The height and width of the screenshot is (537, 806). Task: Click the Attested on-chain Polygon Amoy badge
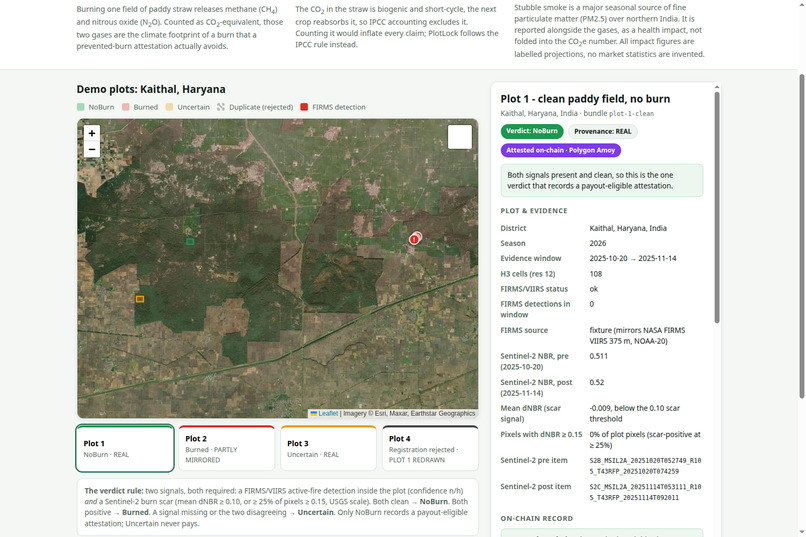pos(561,150)
